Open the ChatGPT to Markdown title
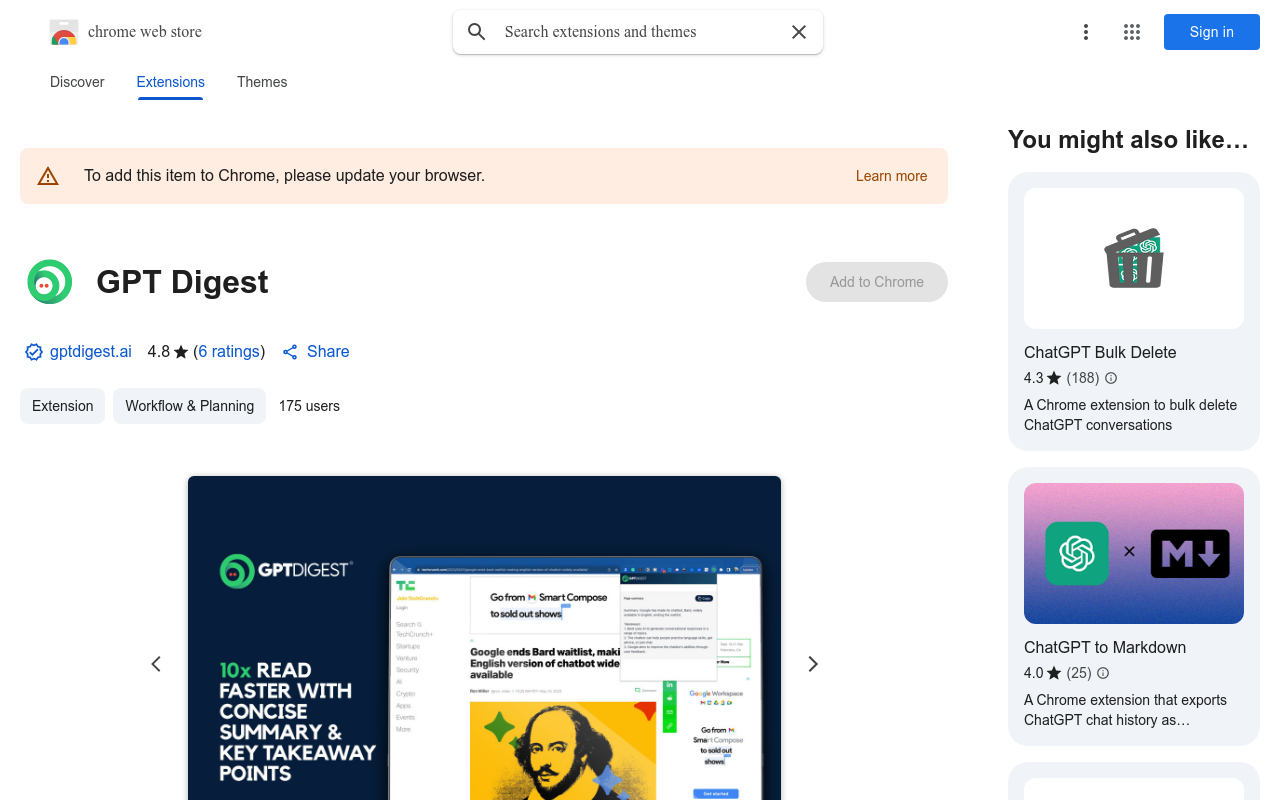This screenshot has height=800, width=1280. point(1105,647)
